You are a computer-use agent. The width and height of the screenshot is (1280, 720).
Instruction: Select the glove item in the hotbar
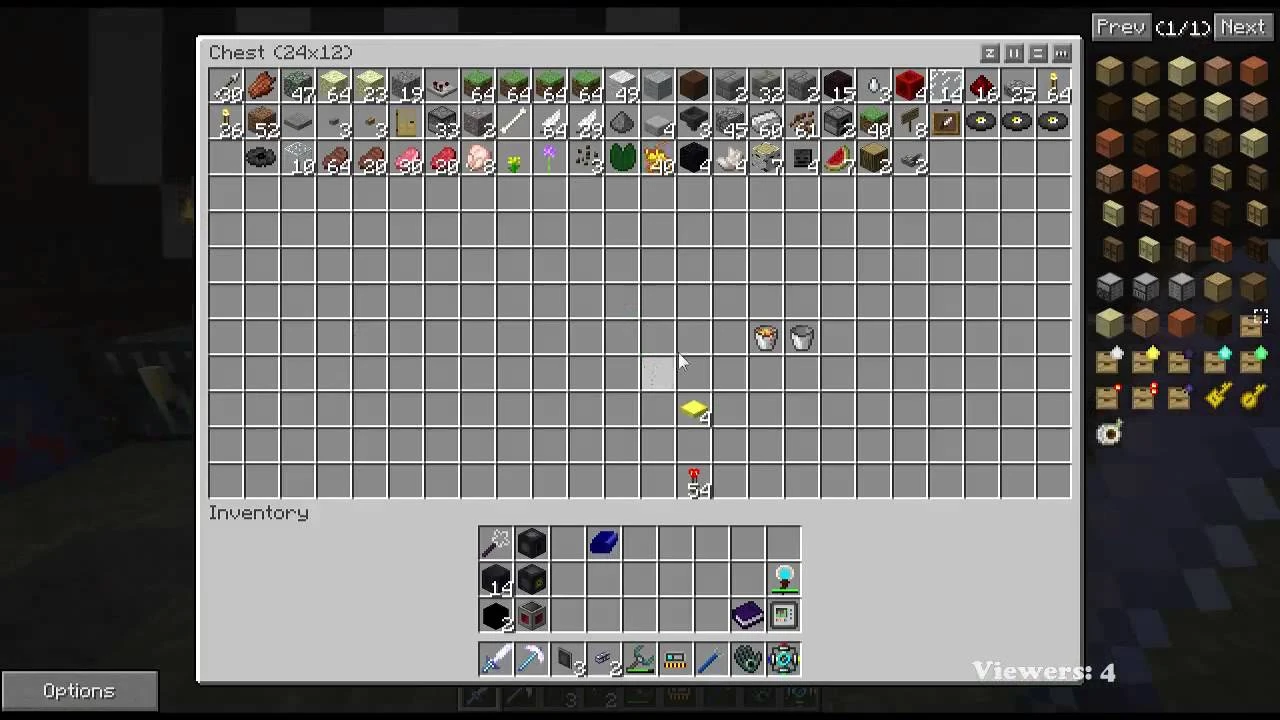click(748, 659)
